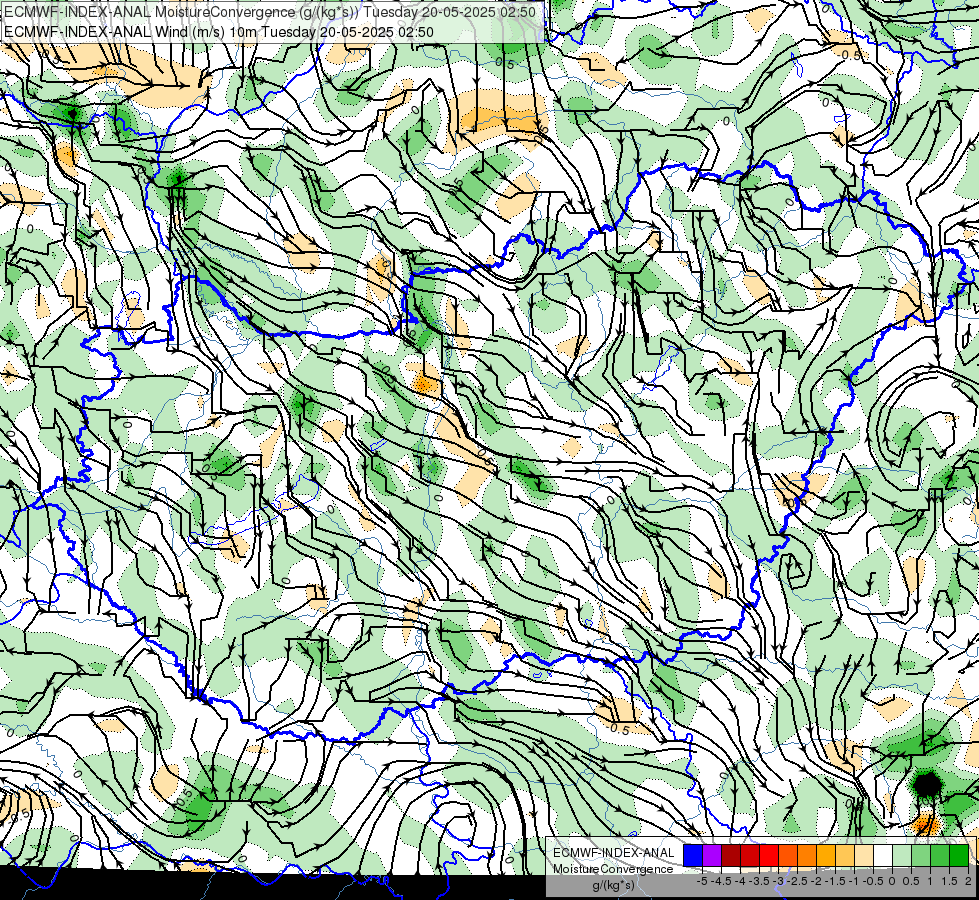Screen dimensions: 979x900
Task: Click the light orange swatch between -1.5 and -1
Action: 845,855
